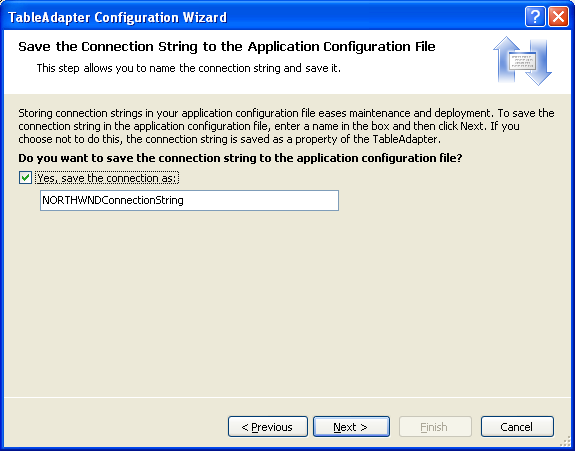Cancel the wizard
The image size is (575, 451).
(517, 426)
